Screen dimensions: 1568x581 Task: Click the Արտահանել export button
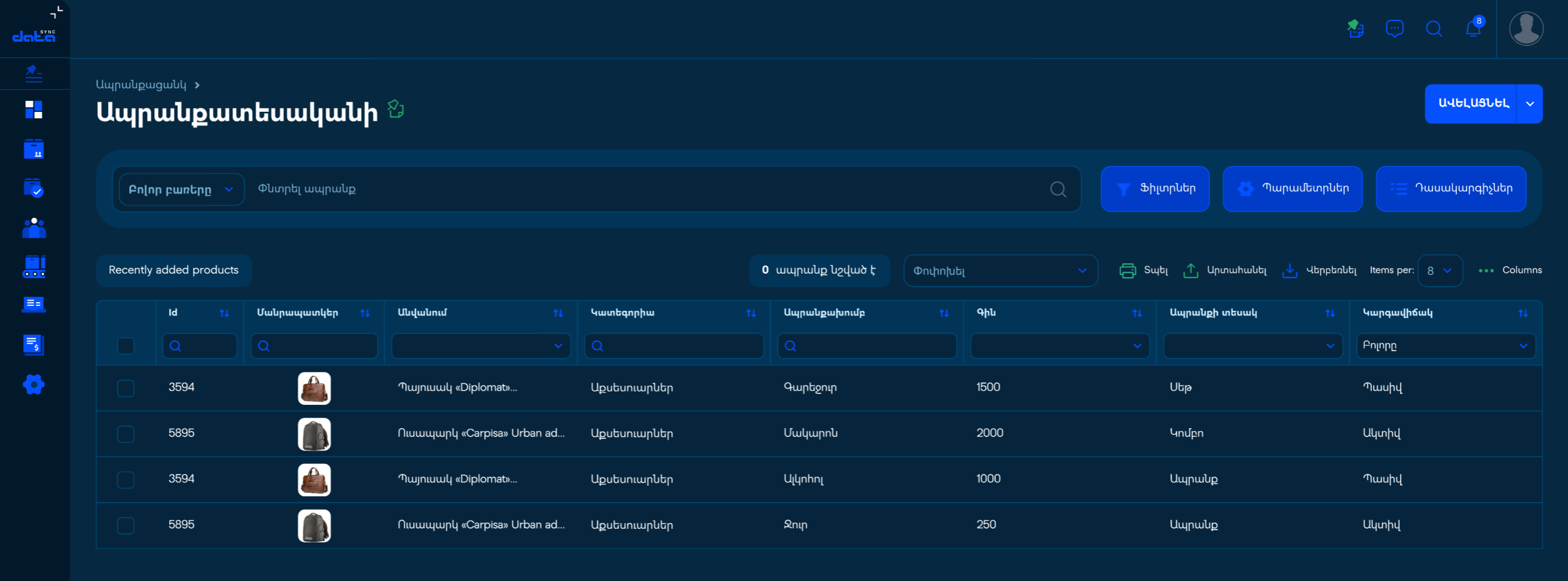[1225, 271]
